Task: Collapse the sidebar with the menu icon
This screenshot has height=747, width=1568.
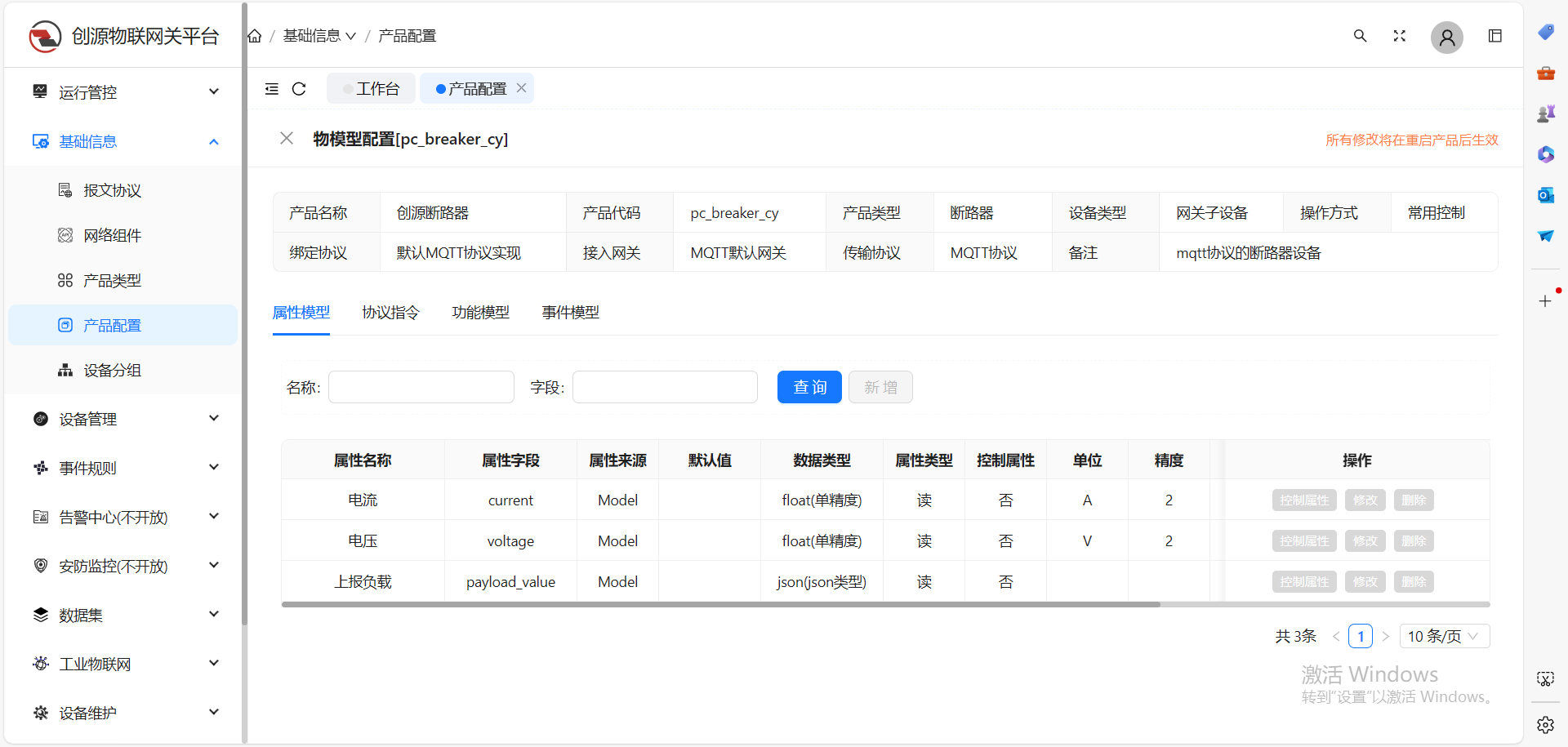Action: click(x=272, y=89)
